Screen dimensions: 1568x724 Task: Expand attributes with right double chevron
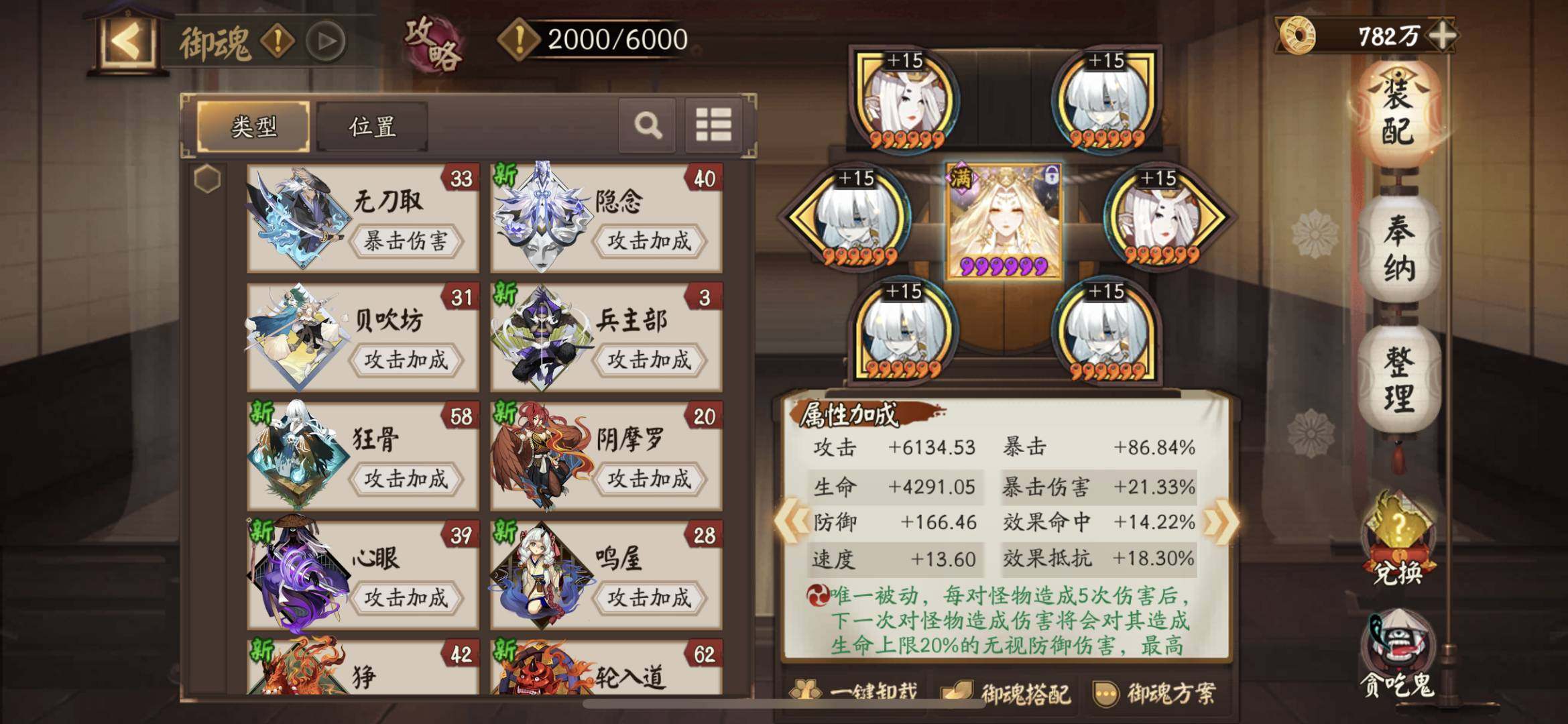(x=1219, y=521)
